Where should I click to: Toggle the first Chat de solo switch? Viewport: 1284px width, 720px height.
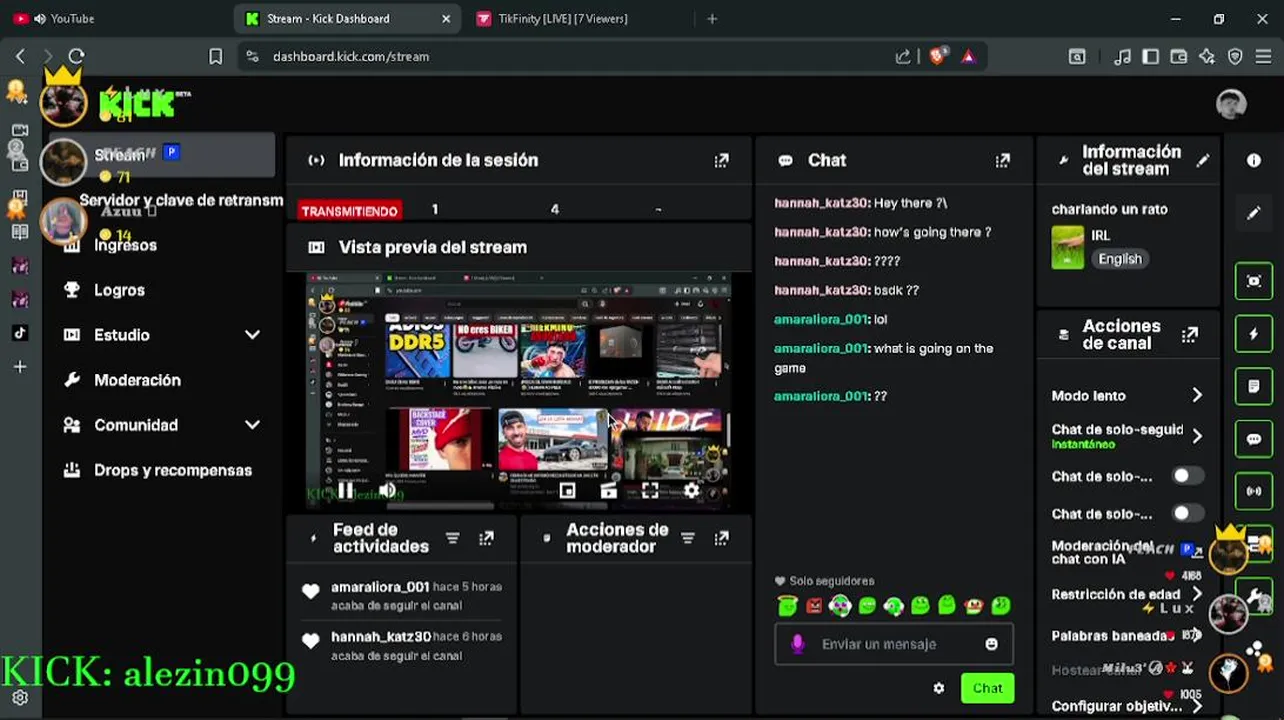coord(1187,476)
